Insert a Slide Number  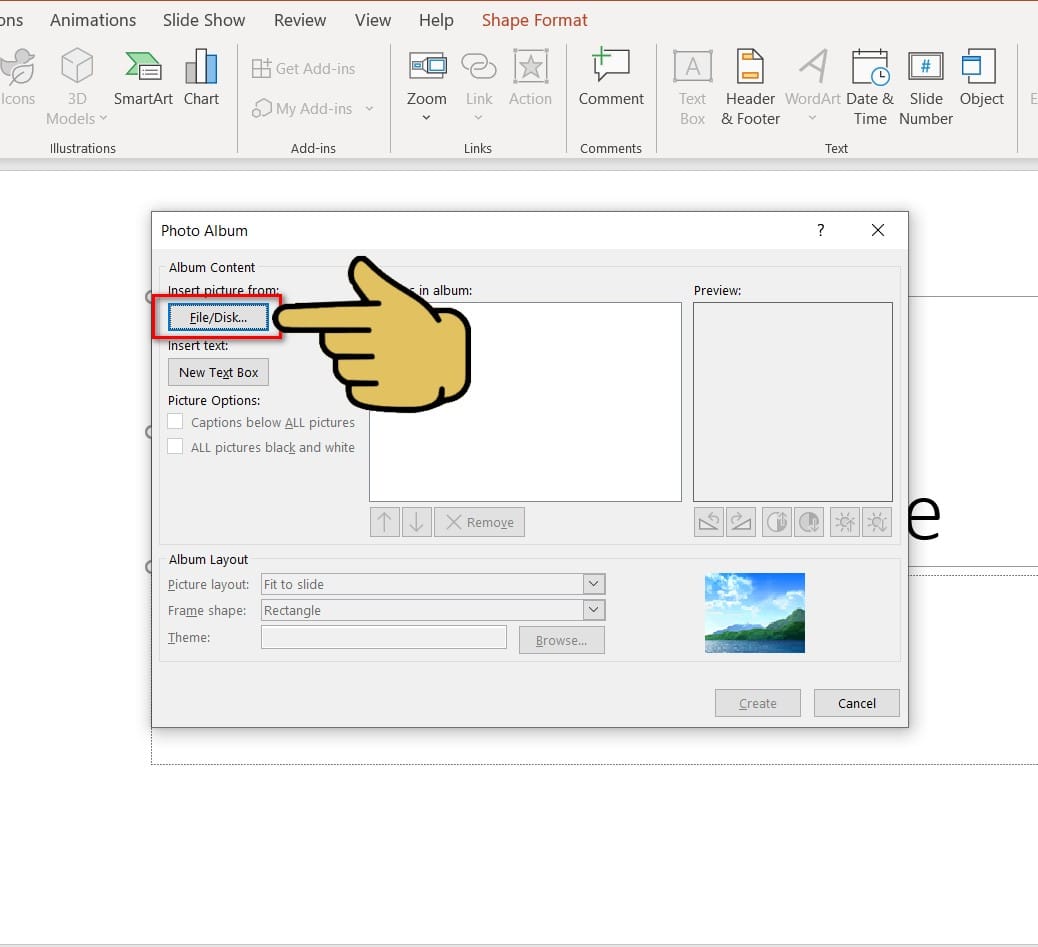pyautogui.click(x=925, y=85)
